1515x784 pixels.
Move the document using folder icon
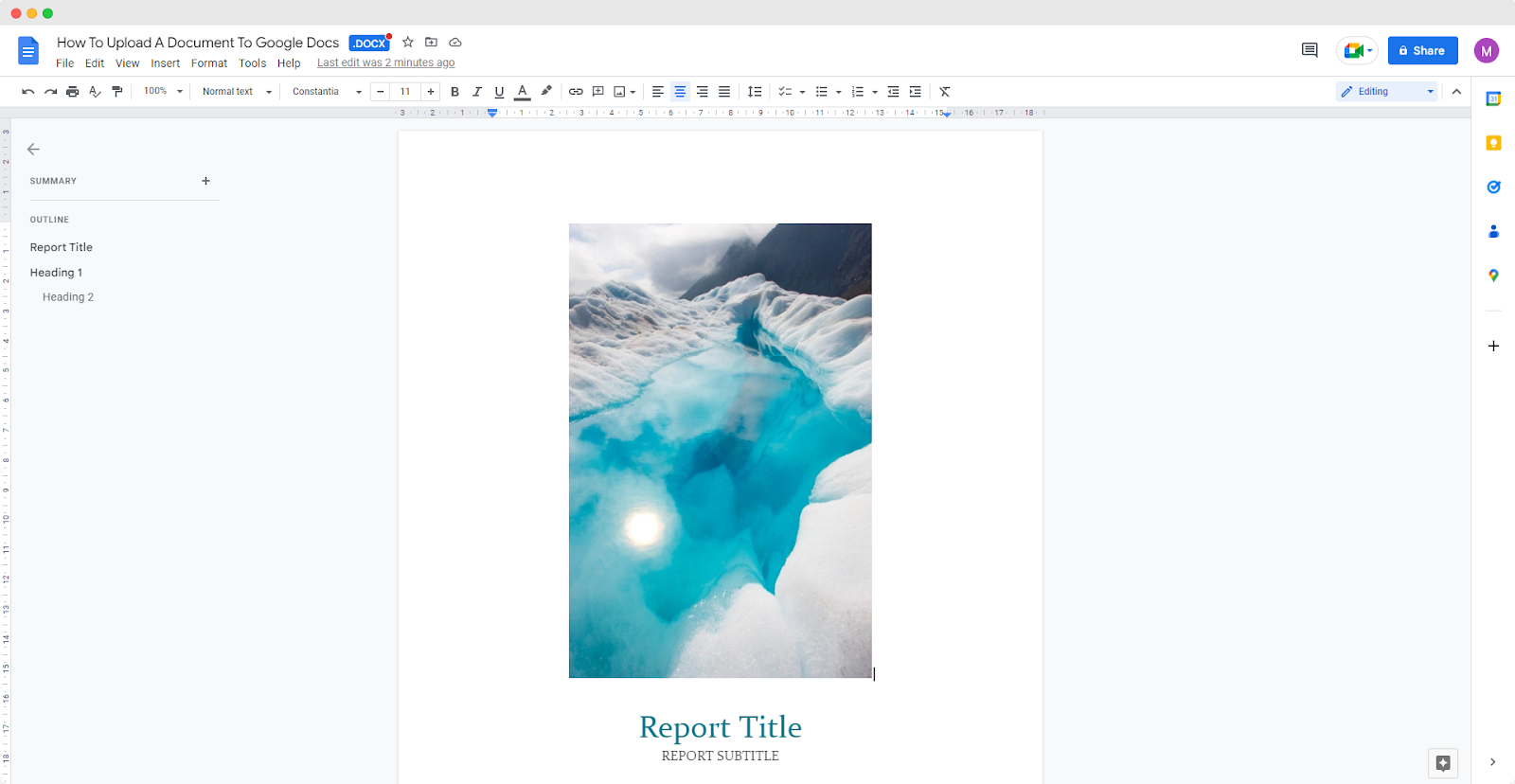[432, 43]
